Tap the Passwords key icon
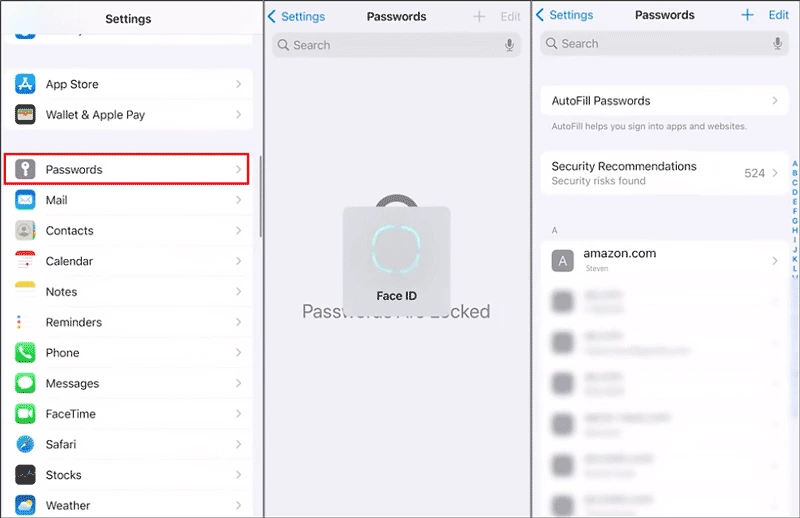The width and height of the screenshot is (800, 518). point(26,170)
